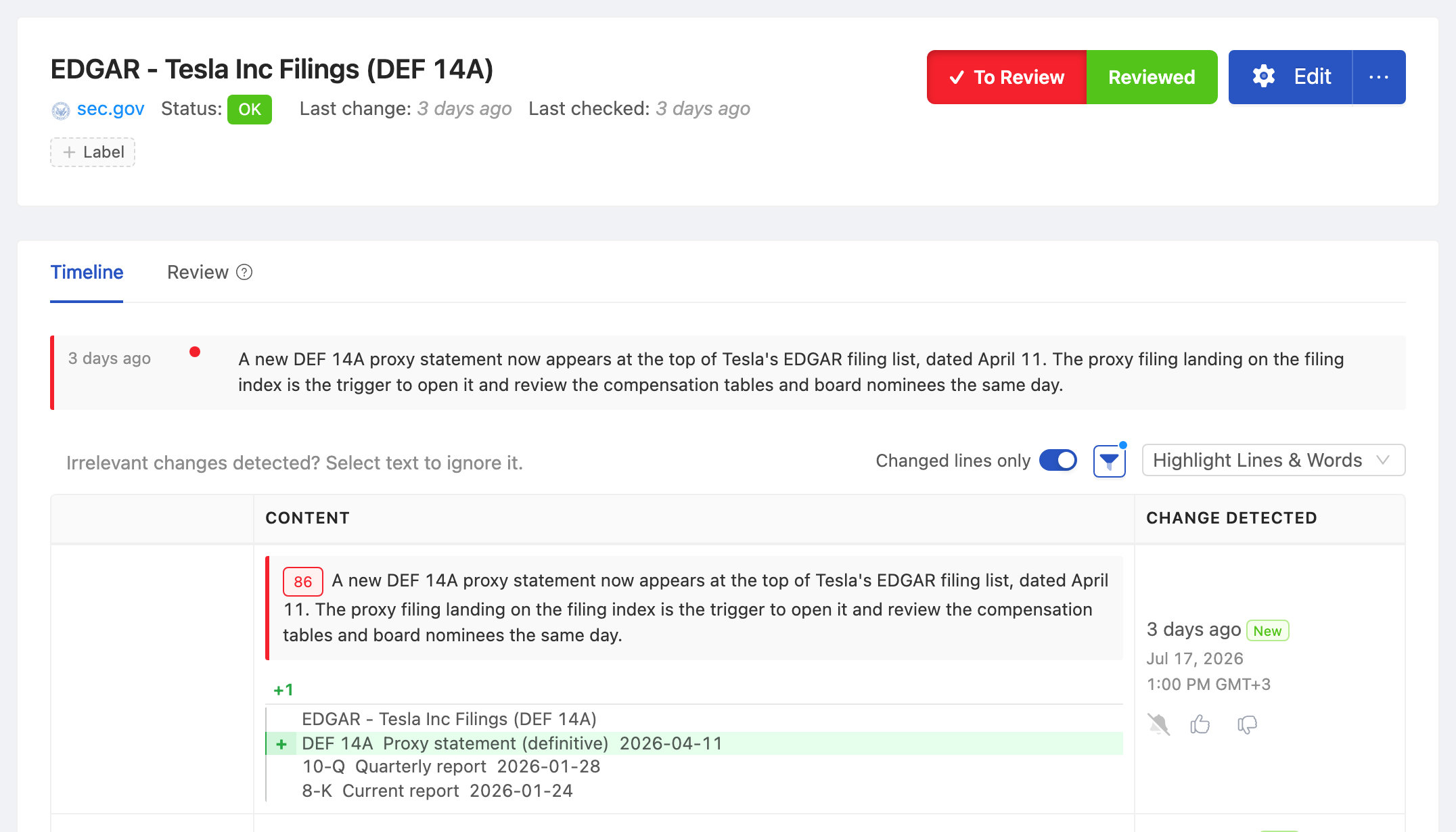Click the Edit button
The image size is (1456, 832).
pyautogui.click(x=1290, y=77)
